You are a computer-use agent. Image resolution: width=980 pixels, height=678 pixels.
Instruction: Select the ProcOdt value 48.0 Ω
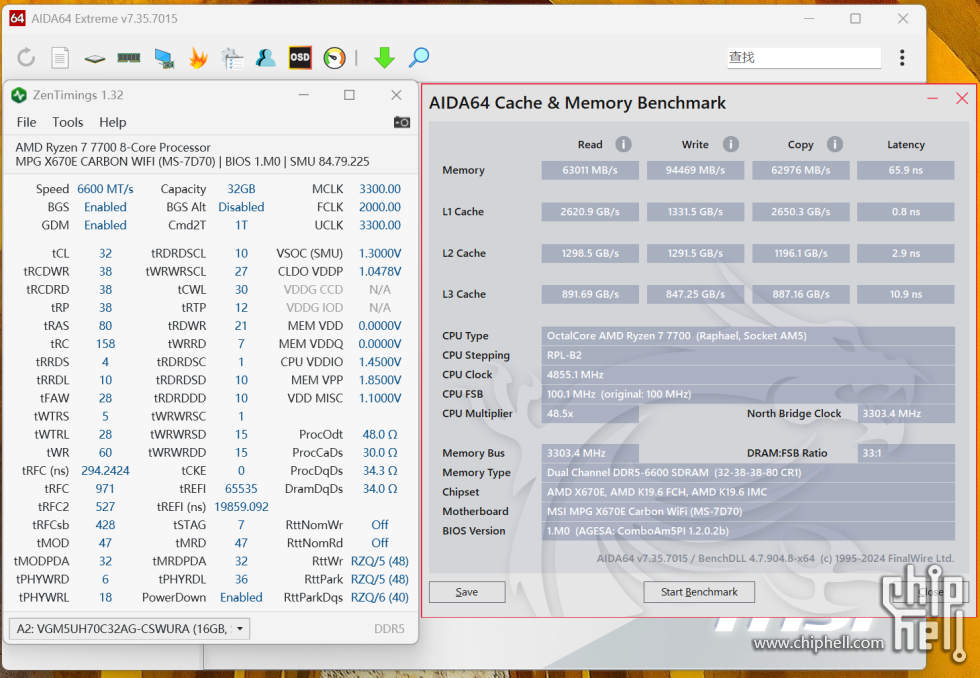379,434
